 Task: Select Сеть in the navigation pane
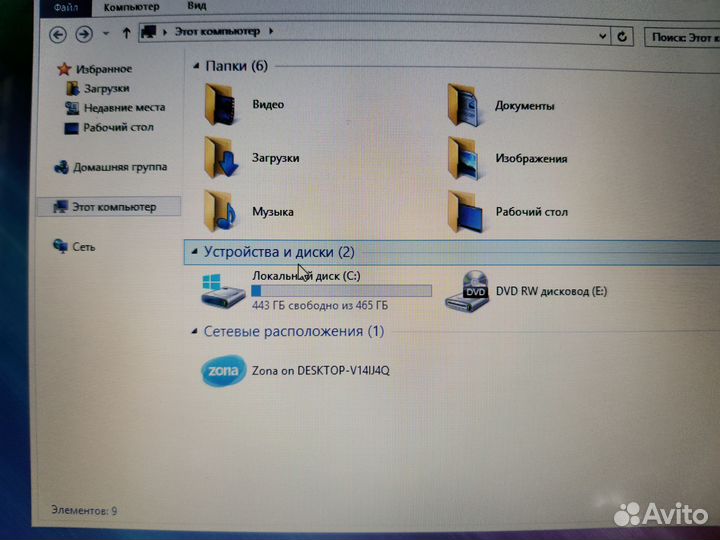84,247
